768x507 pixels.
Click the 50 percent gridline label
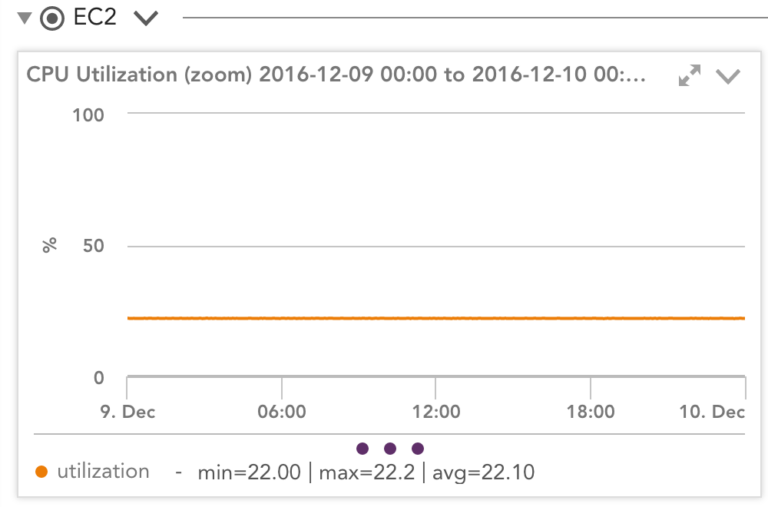pos(93,246)
